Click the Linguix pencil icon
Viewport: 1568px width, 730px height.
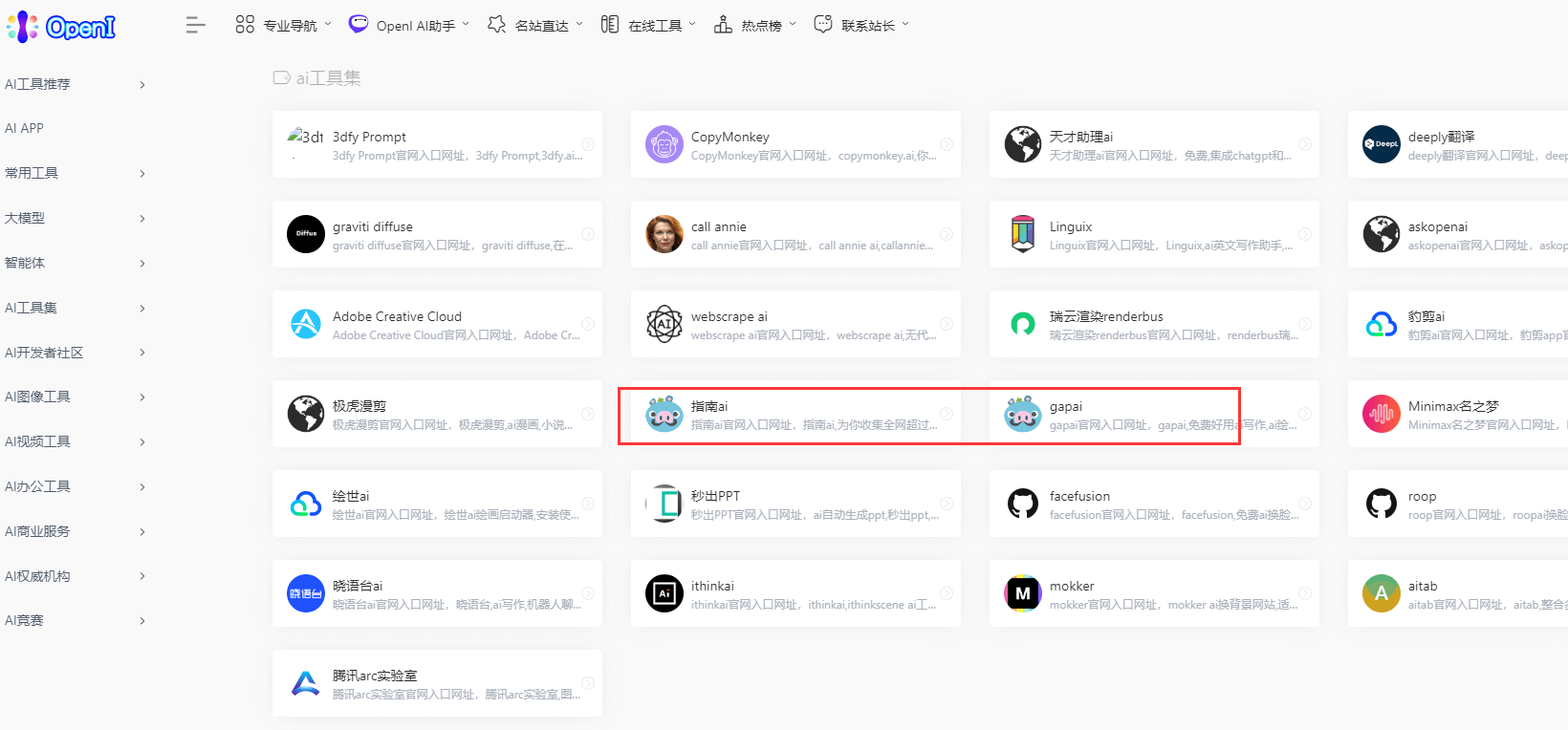pyautogui.click(x=1023, y=234)
